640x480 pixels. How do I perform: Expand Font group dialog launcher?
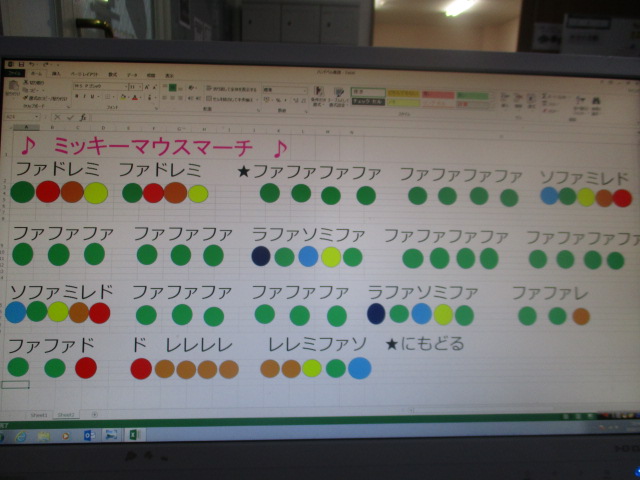(x=156, y=109)
